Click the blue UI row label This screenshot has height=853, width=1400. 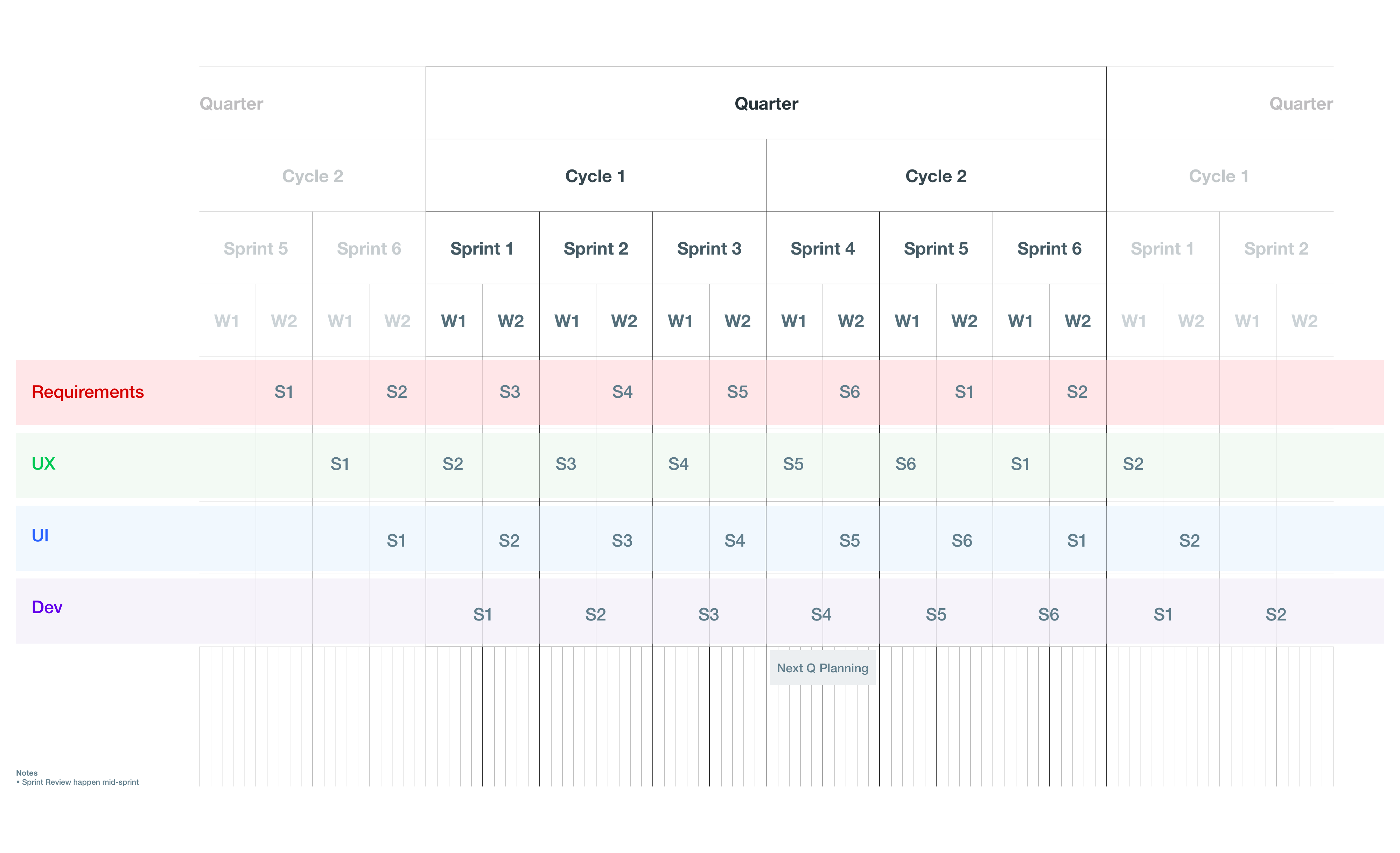(x=40, y=535)
